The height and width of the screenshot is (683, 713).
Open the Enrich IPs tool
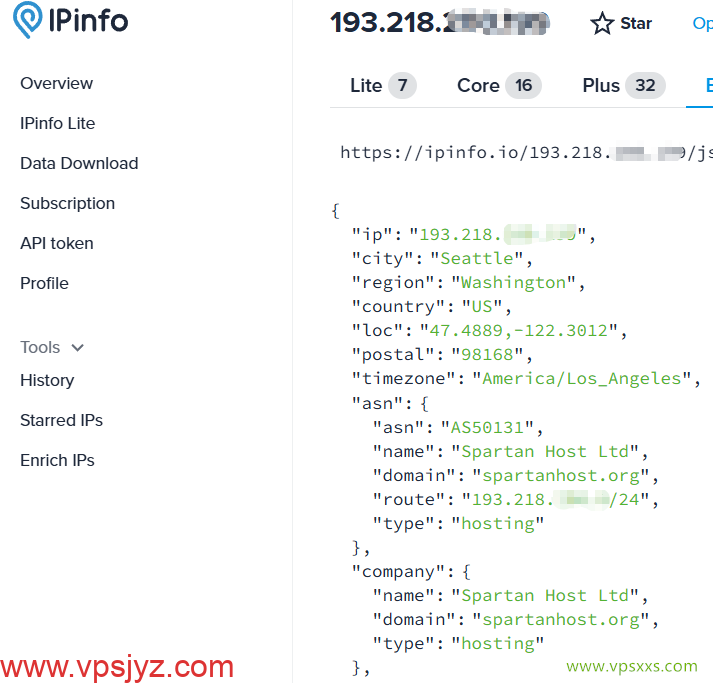[57, 461]
